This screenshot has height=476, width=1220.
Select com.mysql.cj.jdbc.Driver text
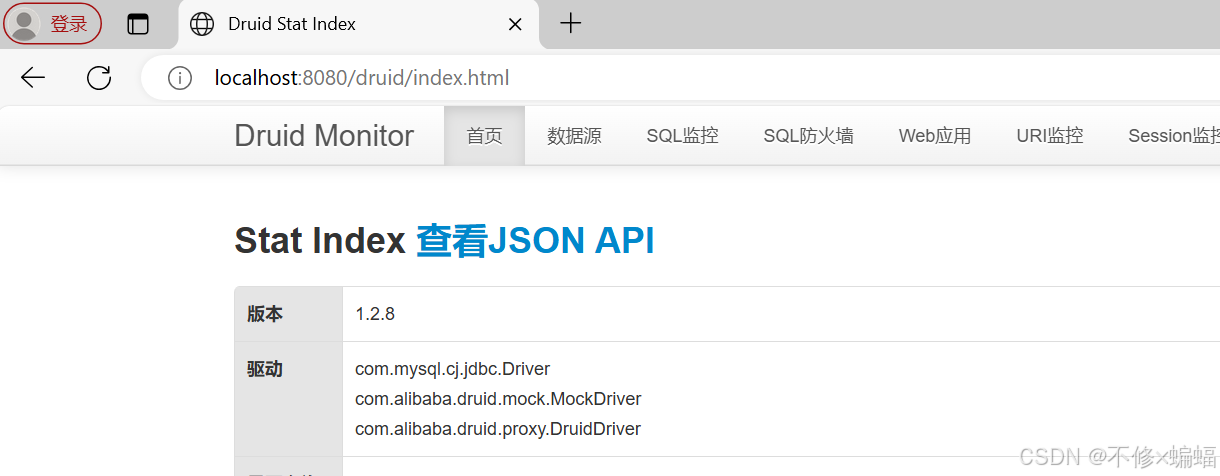452,369
